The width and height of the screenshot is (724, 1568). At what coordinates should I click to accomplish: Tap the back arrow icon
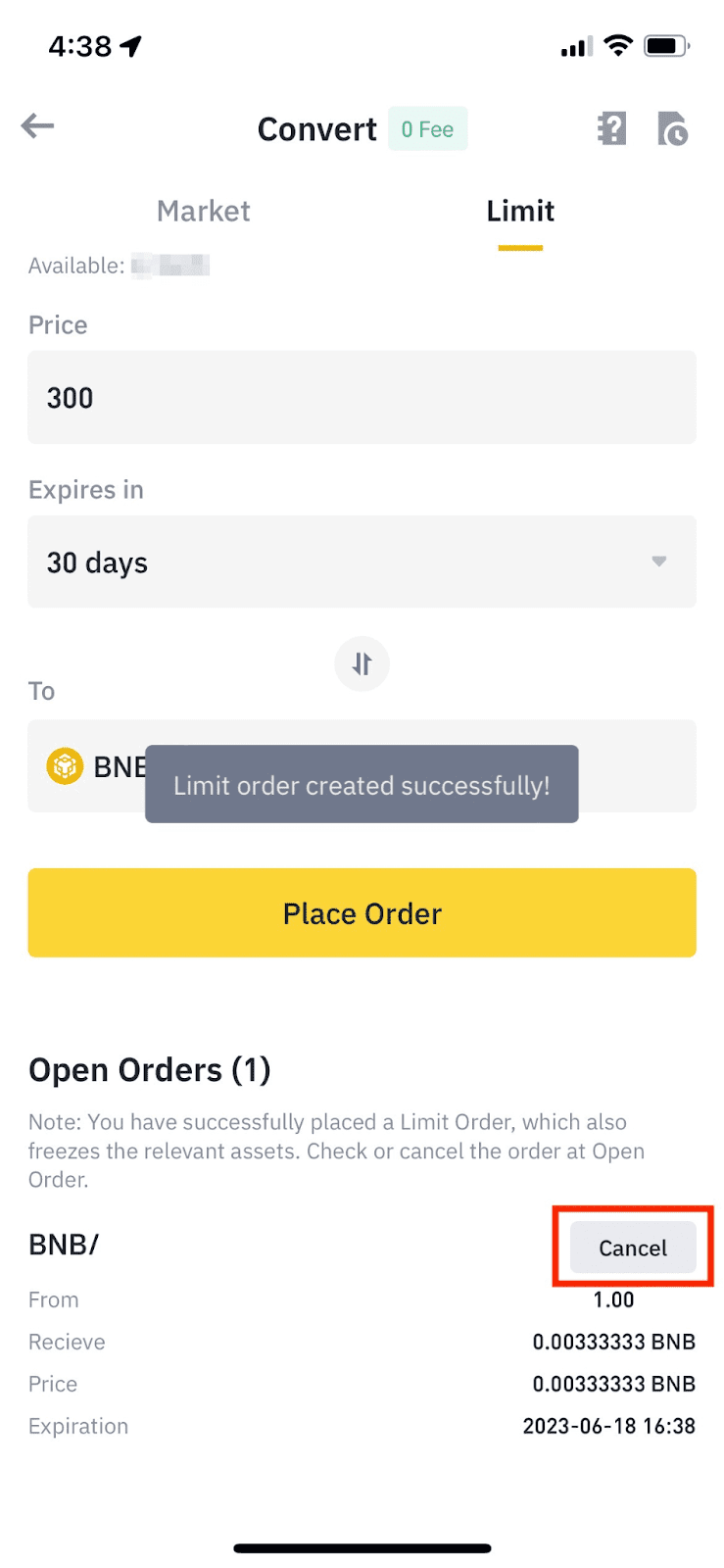point(38,126)
